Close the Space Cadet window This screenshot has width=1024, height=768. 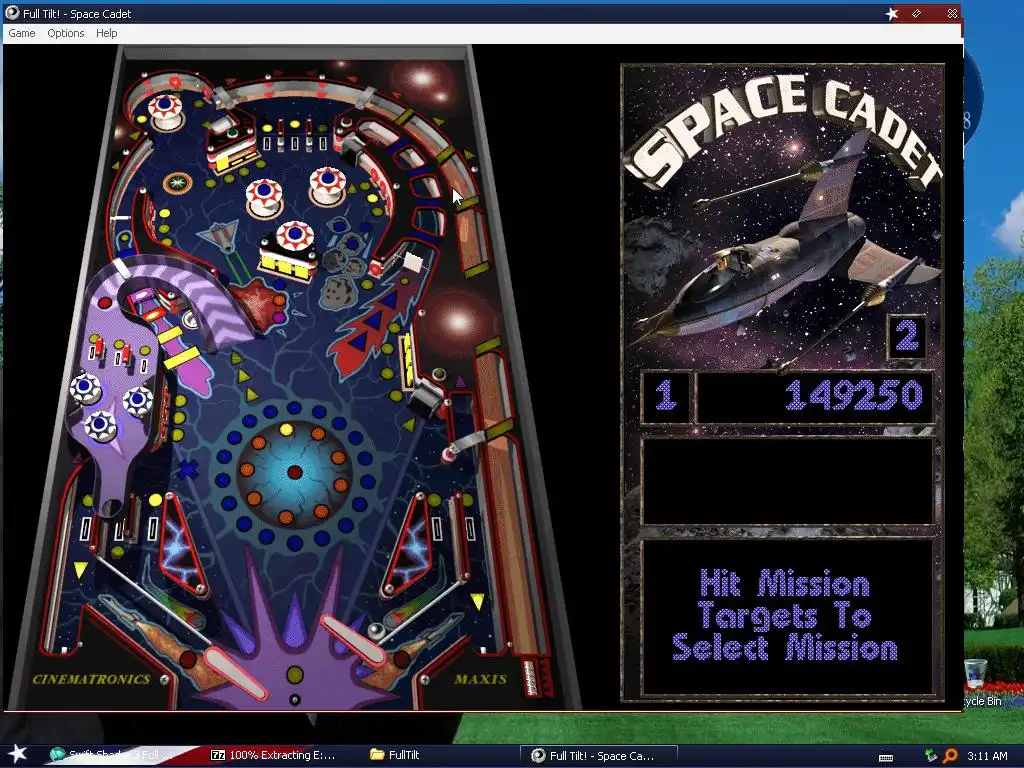(x=952, y=14)
